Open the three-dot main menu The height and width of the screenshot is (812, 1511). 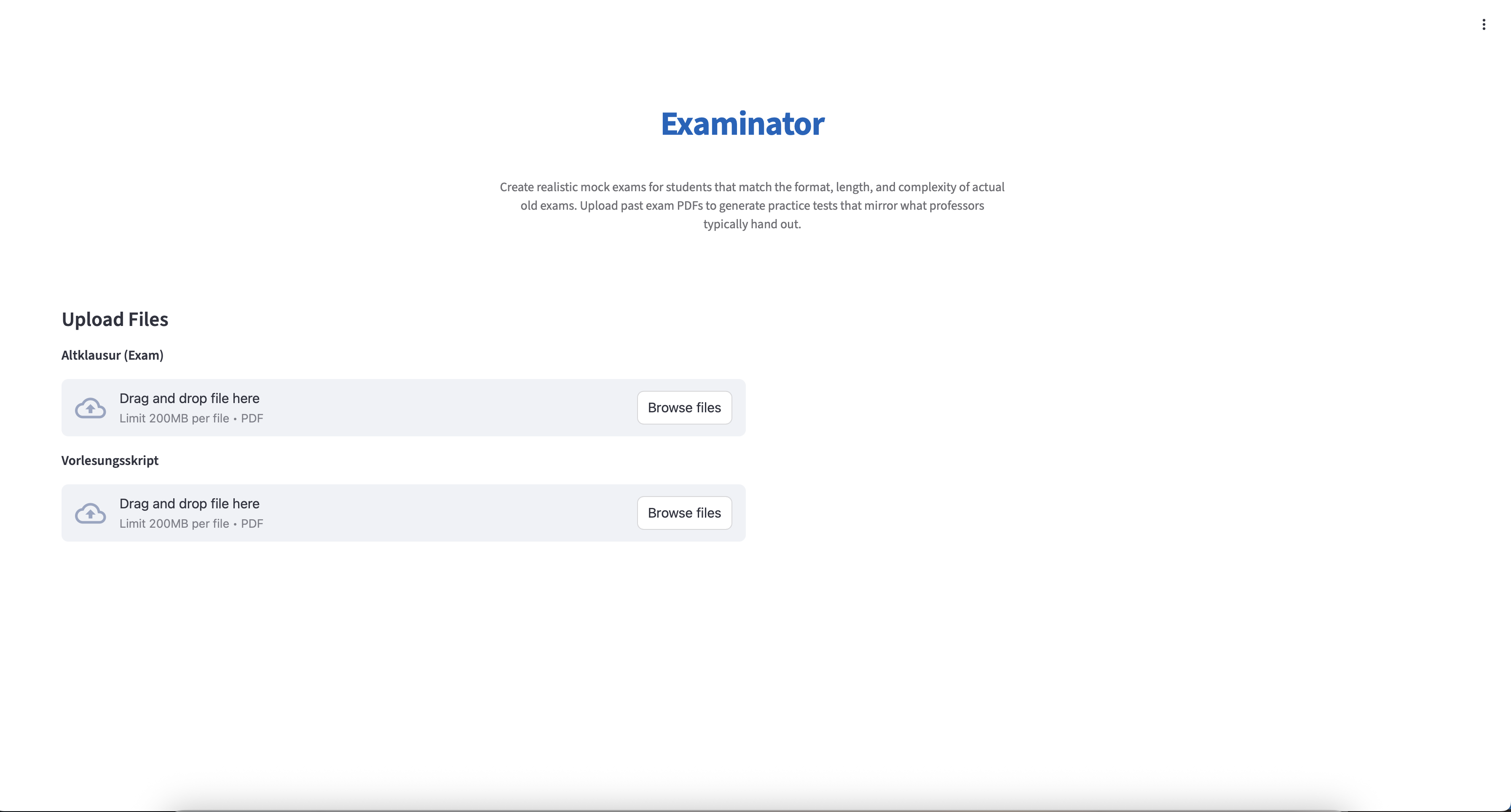[1484, 24]
